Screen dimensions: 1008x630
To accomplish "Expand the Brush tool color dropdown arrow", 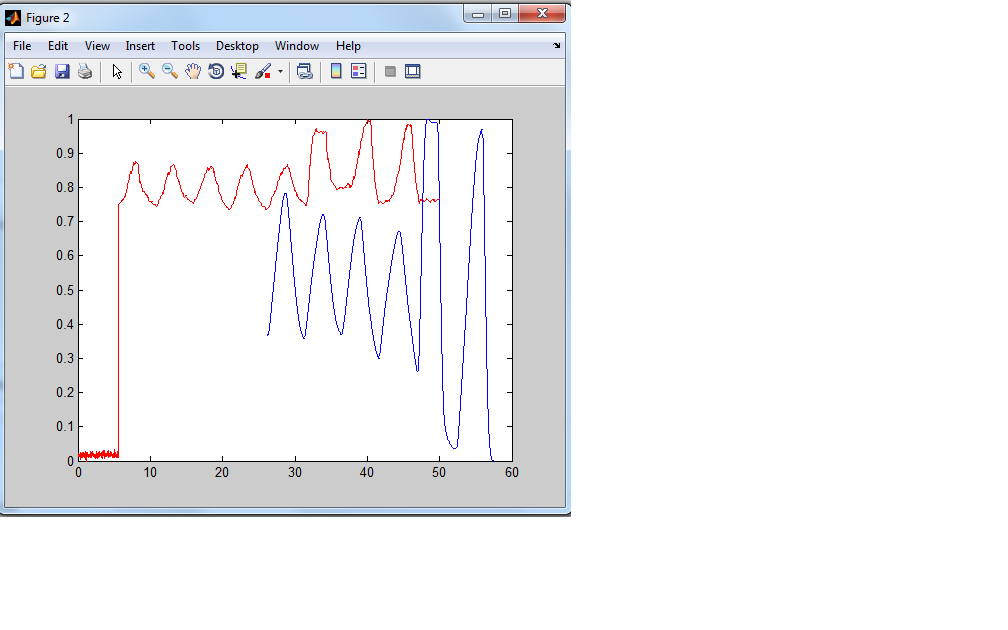I will click(281, 72).
